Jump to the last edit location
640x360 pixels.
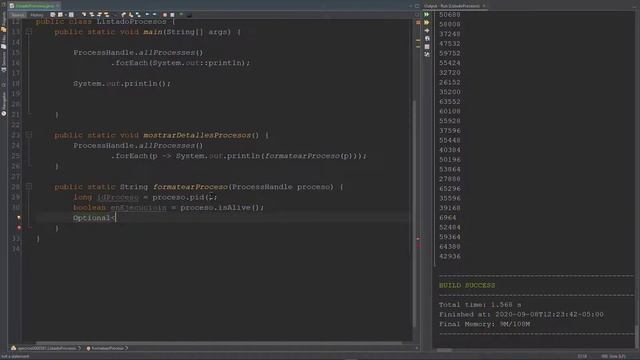coord(53,15)
